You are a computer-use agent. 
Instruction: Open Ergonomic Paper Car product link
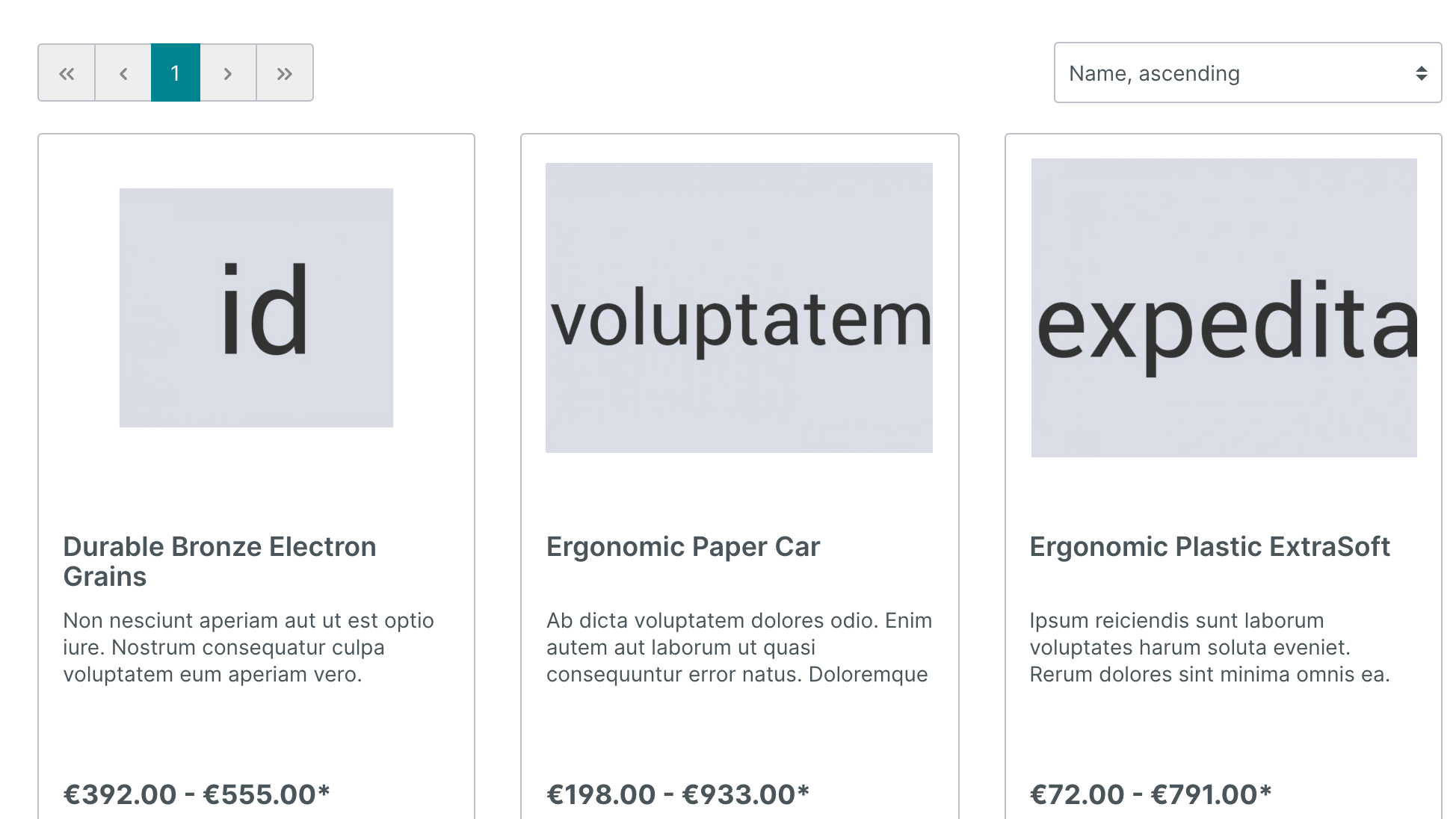[682, 547]
